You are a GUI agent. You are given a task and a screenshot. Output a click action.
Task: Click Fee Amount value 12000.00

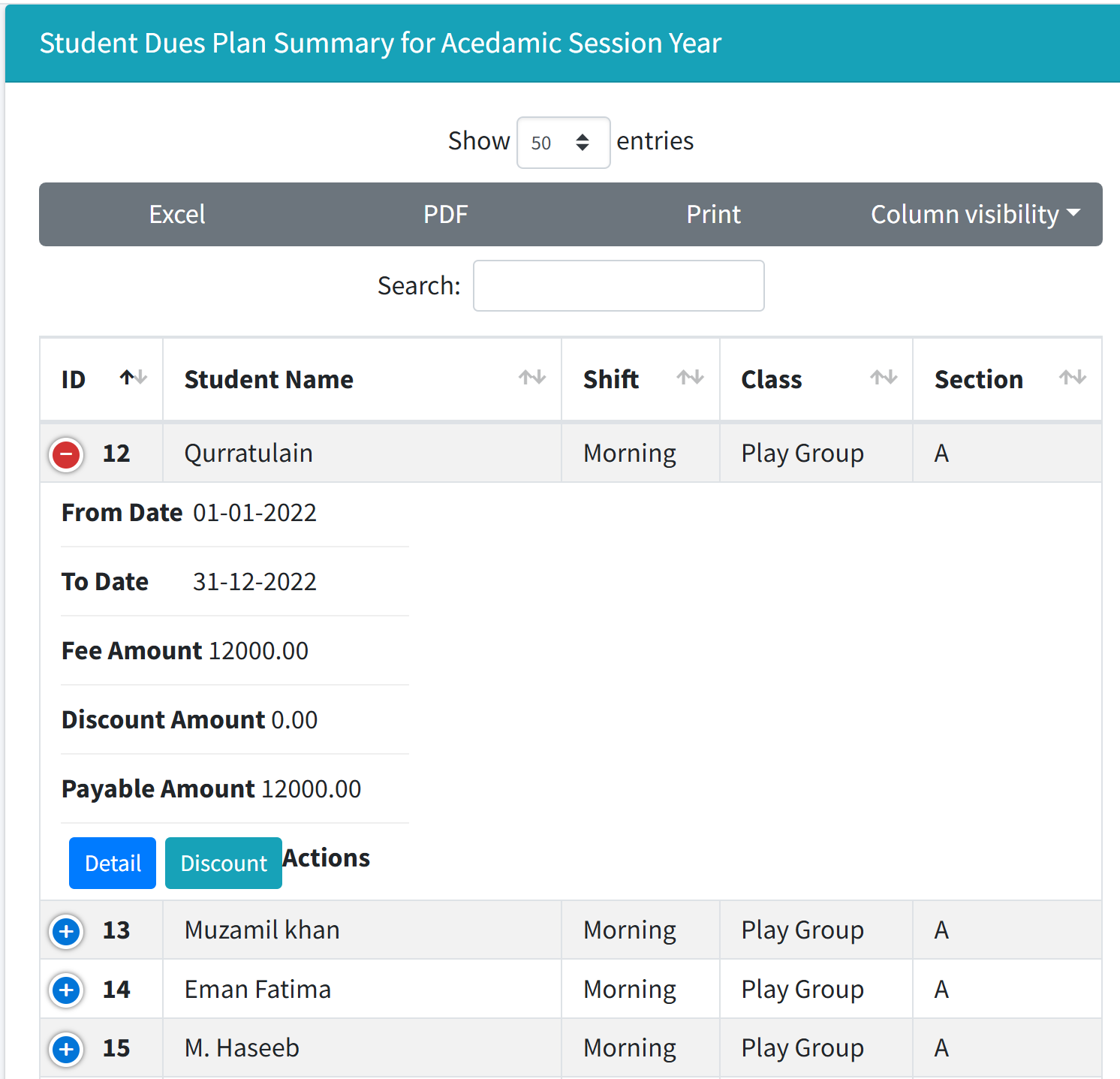(x=258, y=651)
